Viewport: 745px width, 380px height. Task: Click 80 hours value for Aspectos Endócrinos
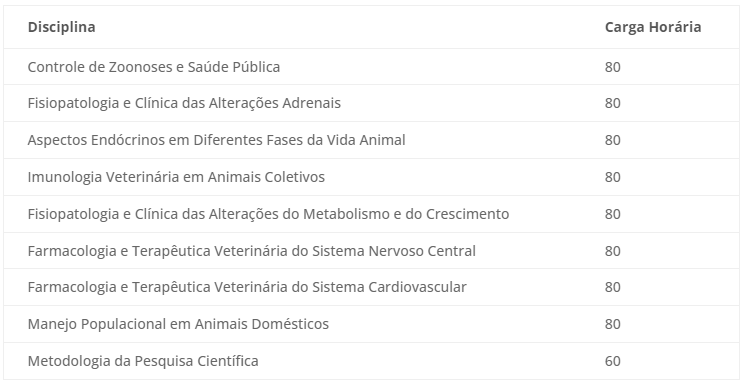[x=612, y=141]
